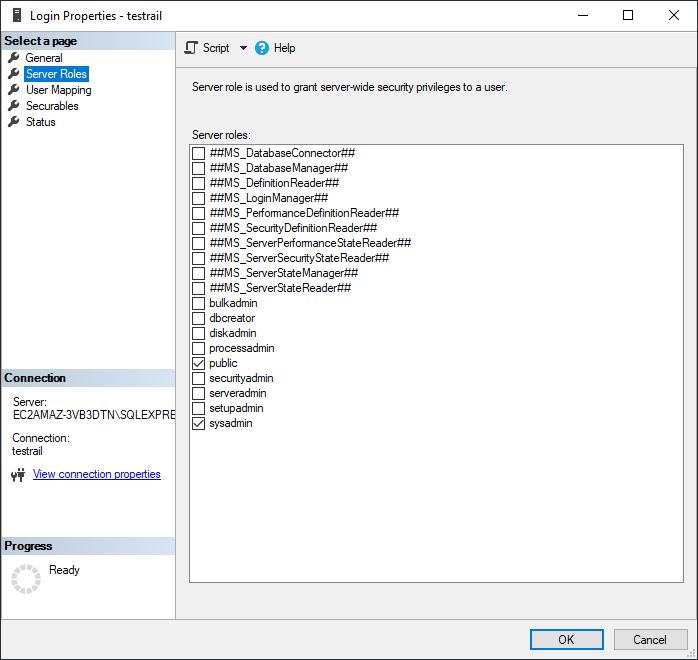Click the Script toolbar icon
This screenshot has height=660, width=698.
pos(192,48)
